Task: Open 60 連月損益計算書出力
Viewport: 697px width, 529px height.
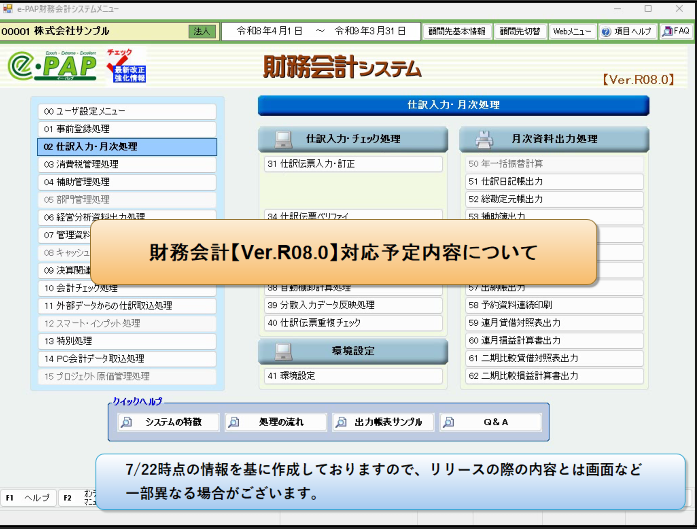Action: (554, 341)
